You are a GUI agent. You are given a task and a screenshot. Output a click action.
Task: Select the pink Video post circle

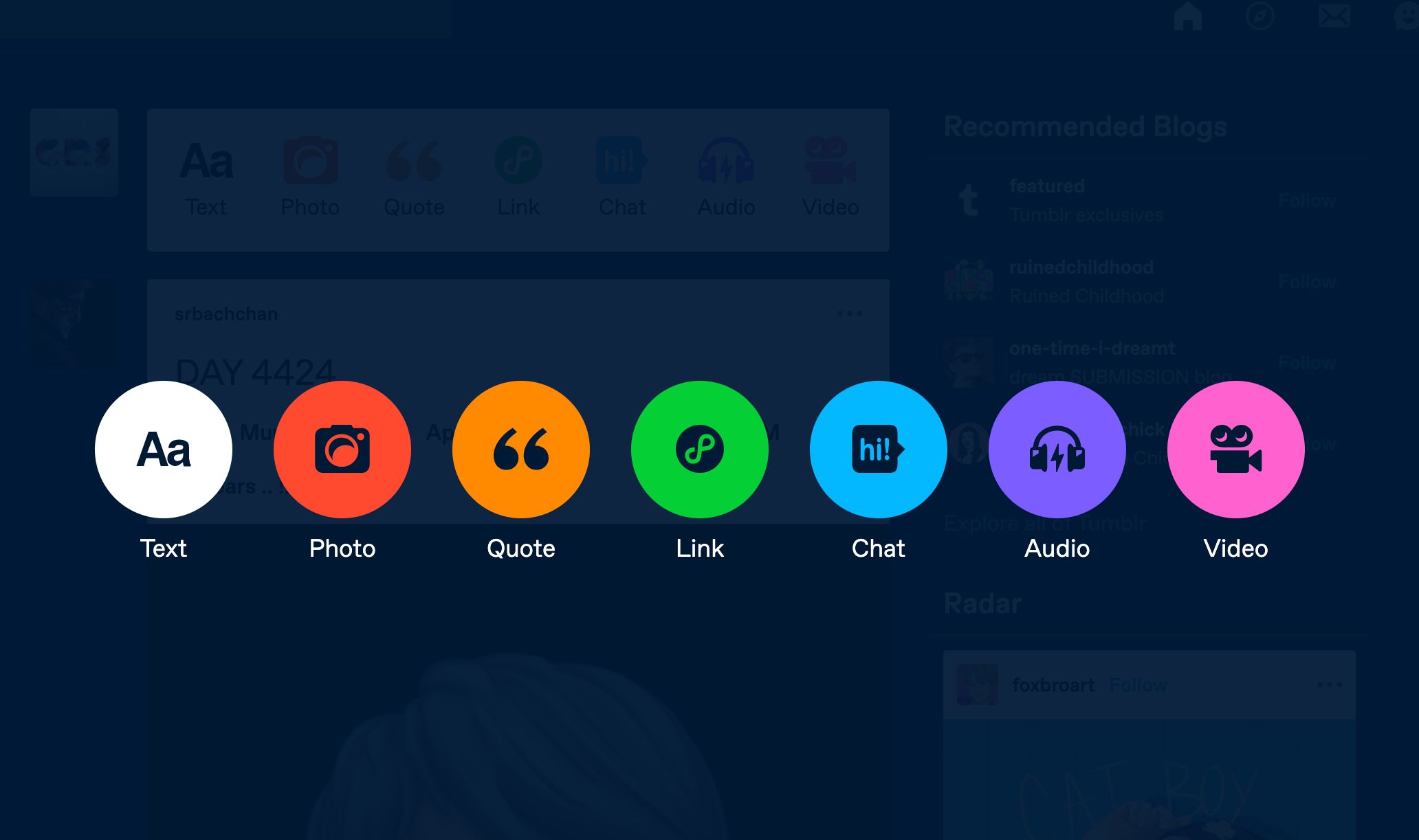1236,450
